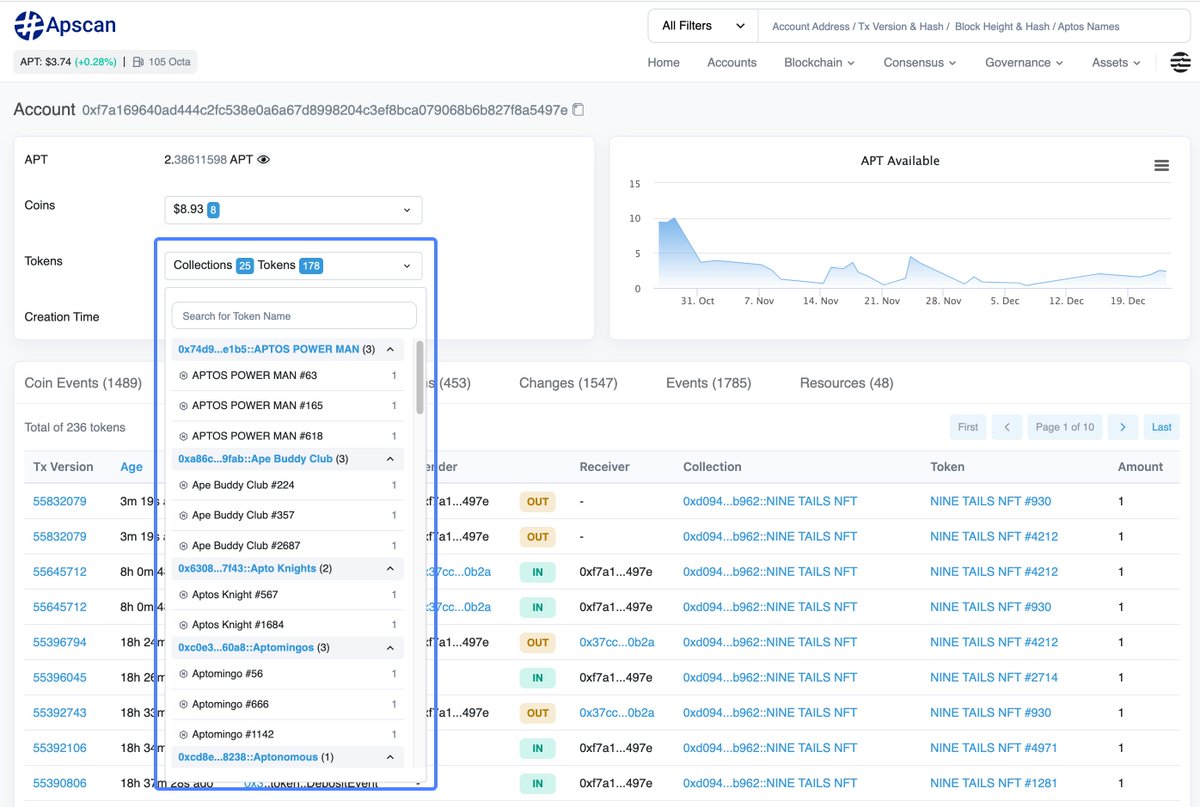Click icon beside Aptomingo #56

pyautogui.click(x=183, y=675)
